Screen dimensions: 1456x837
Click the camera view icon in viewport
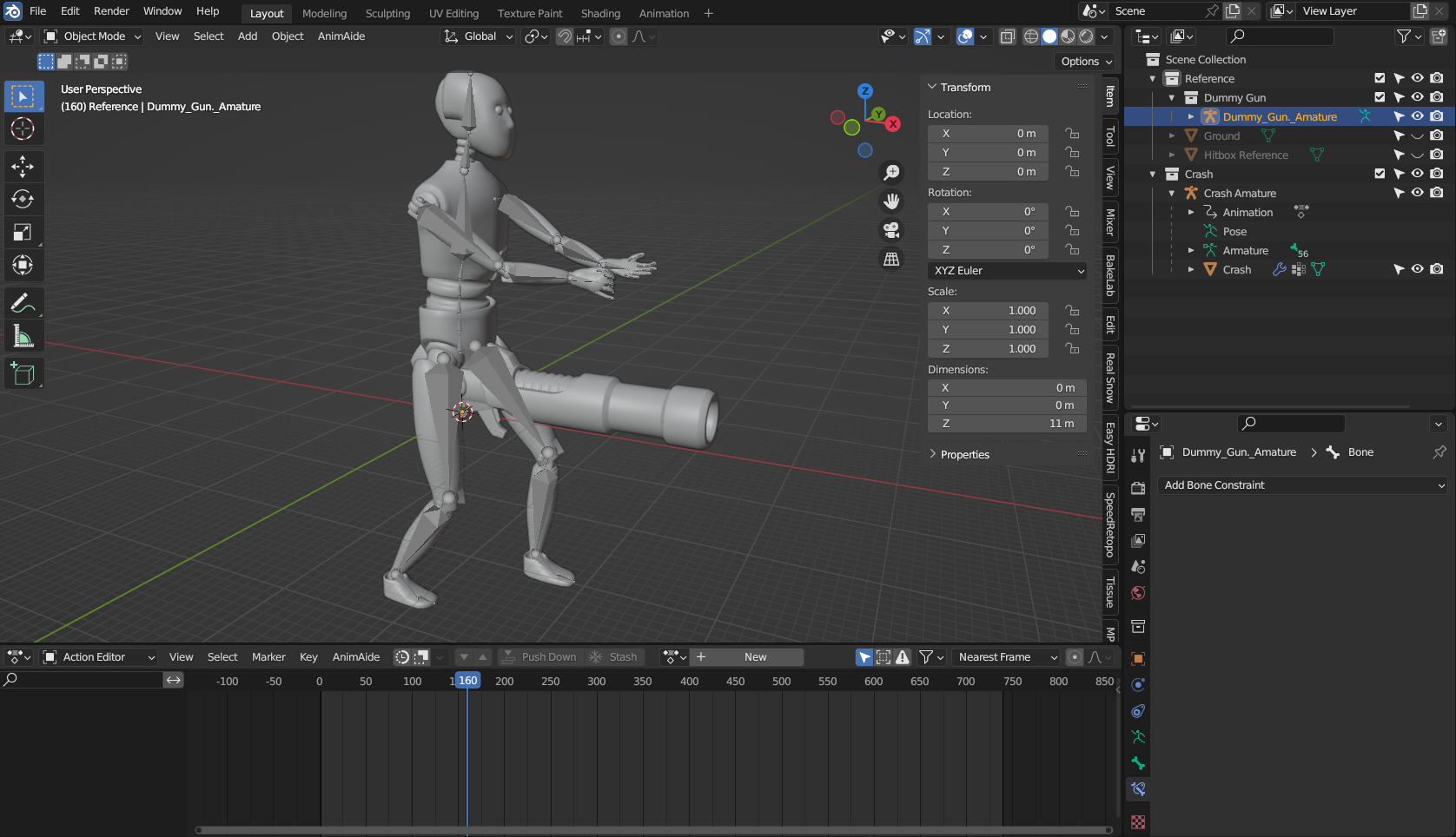(x=891, y=230)
